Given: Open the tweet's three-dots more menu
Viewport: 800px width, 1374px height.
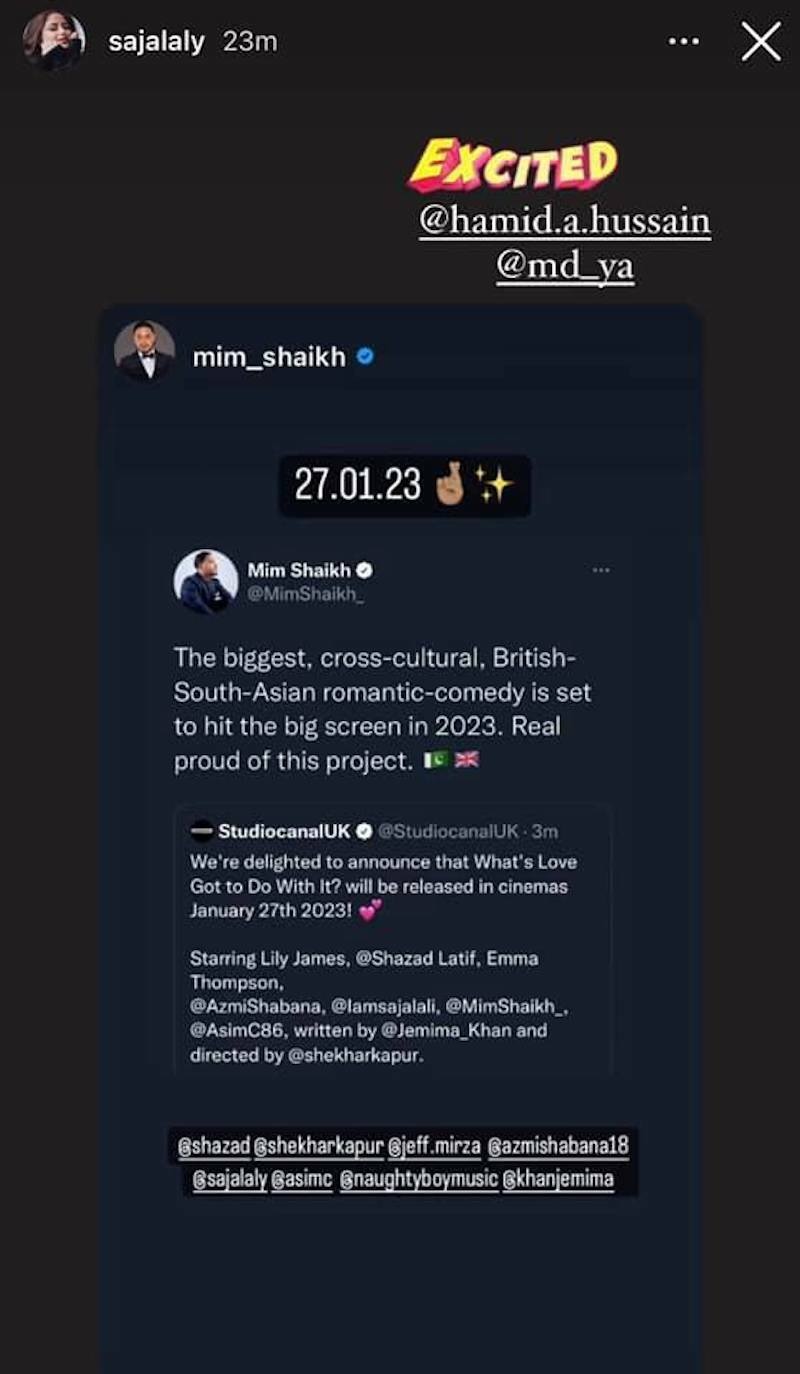Looking at the screenshot, I should pyautogui.click(x=601, y=570).
